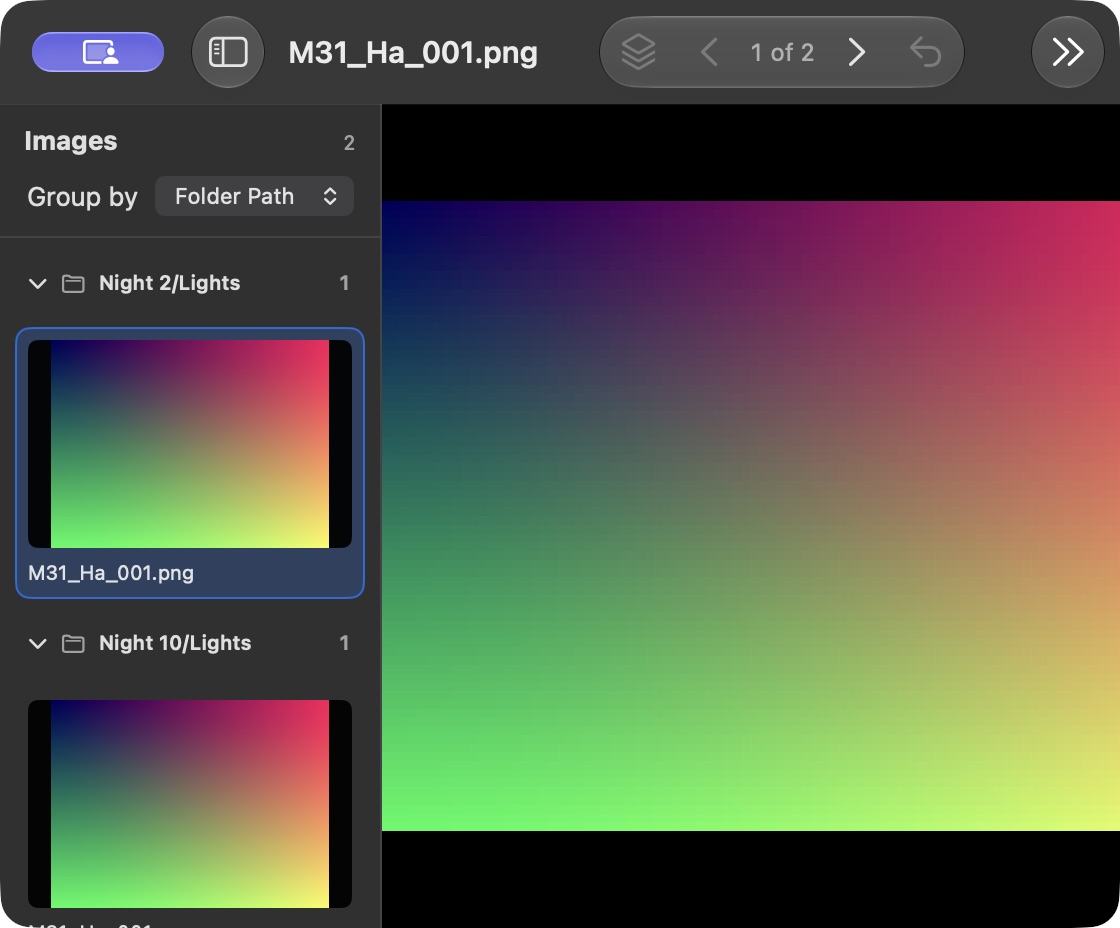This screenshot has height=928, width=1120.
Task: Go to the previous image arrow
Action: click(x=709, y=52)
